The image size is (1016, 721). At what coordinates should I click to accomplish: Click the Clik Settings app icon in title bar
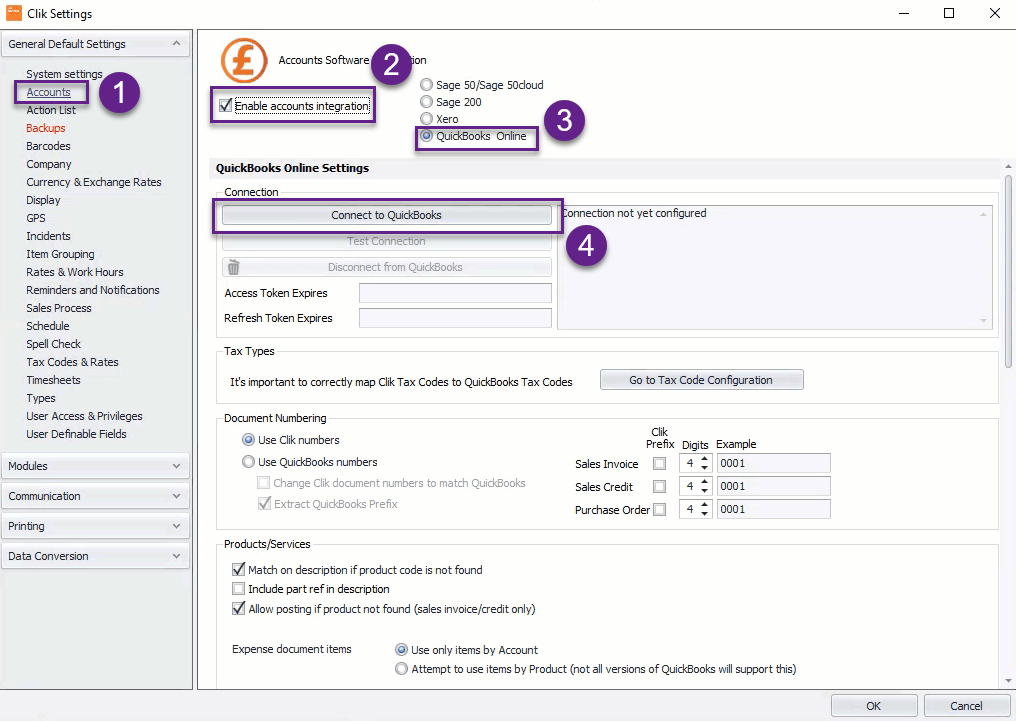(x=13, y=13)
